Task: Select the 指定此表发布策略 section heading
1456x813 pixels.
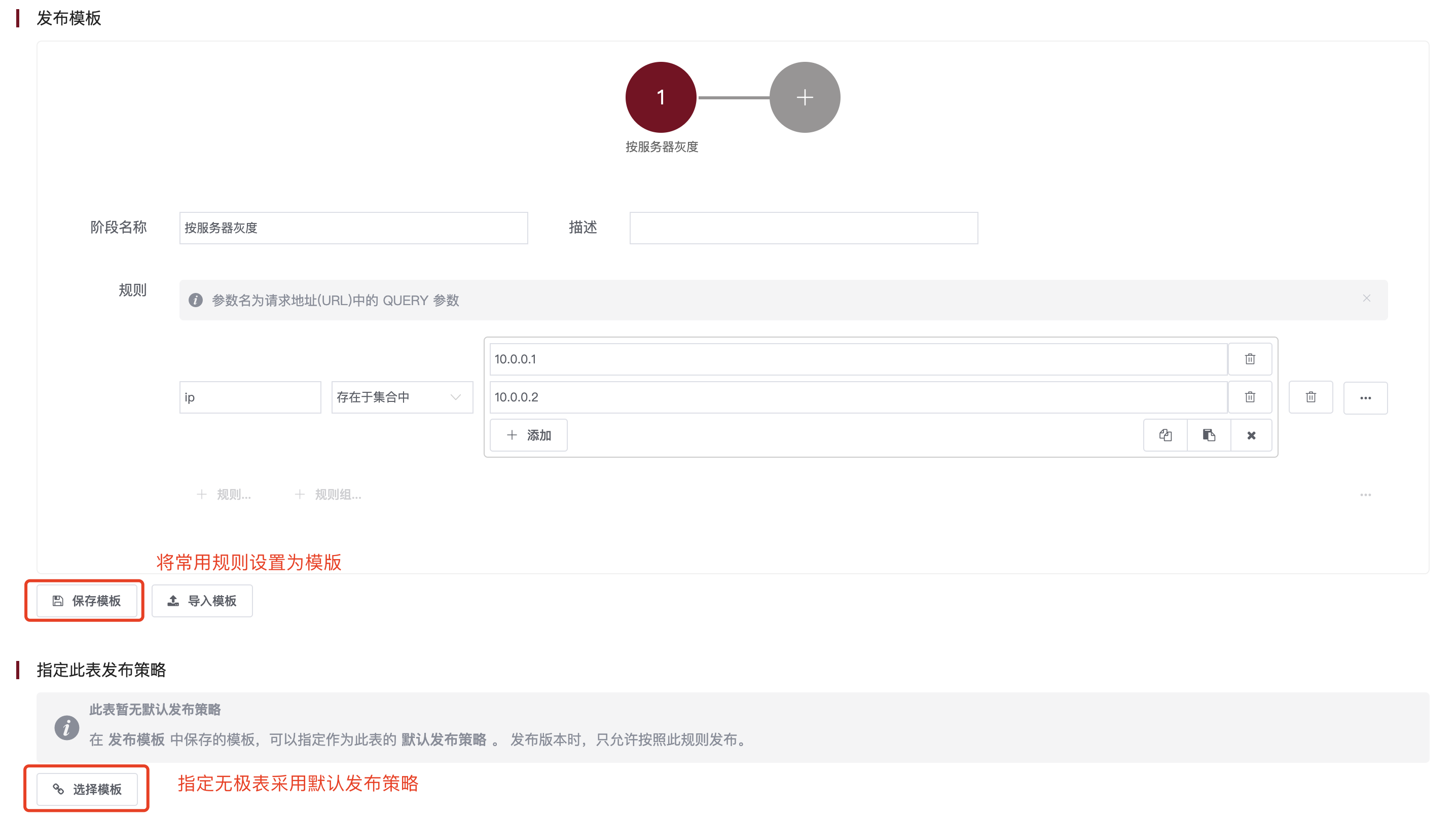Action: coord(101,670)
